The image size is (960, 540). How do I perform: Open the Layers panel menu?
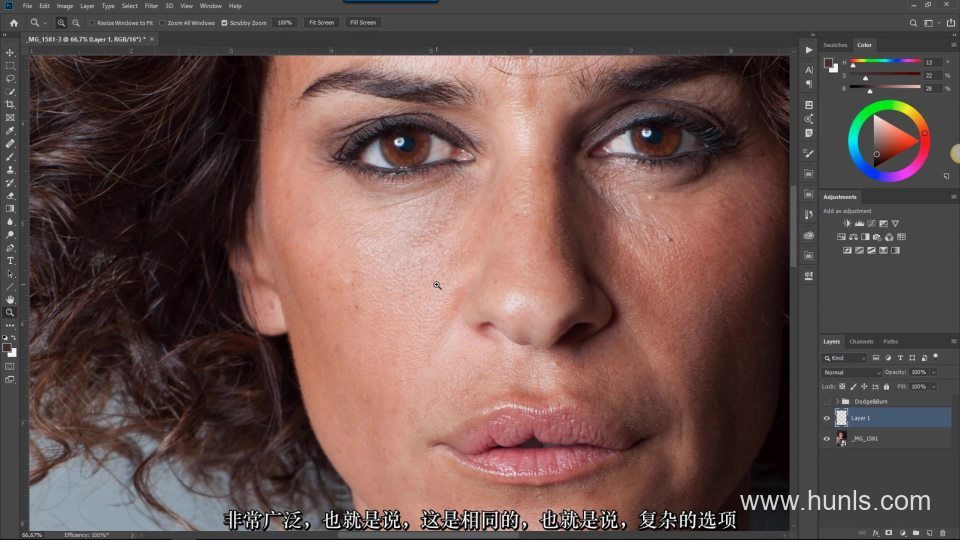pyautogui.click(x=953, y=342)
